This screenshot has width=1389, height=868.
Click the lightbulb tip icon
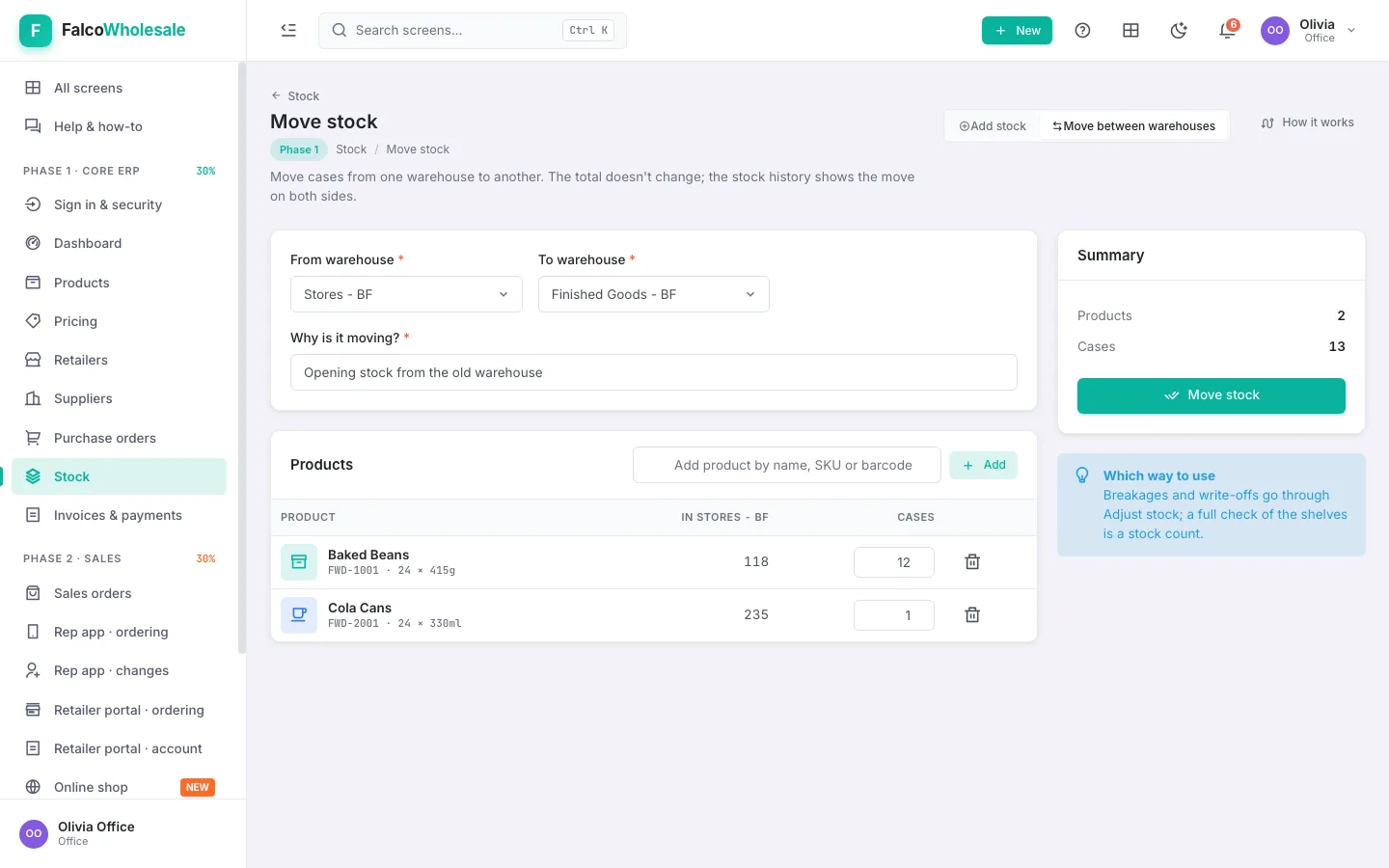(1082, 475)
